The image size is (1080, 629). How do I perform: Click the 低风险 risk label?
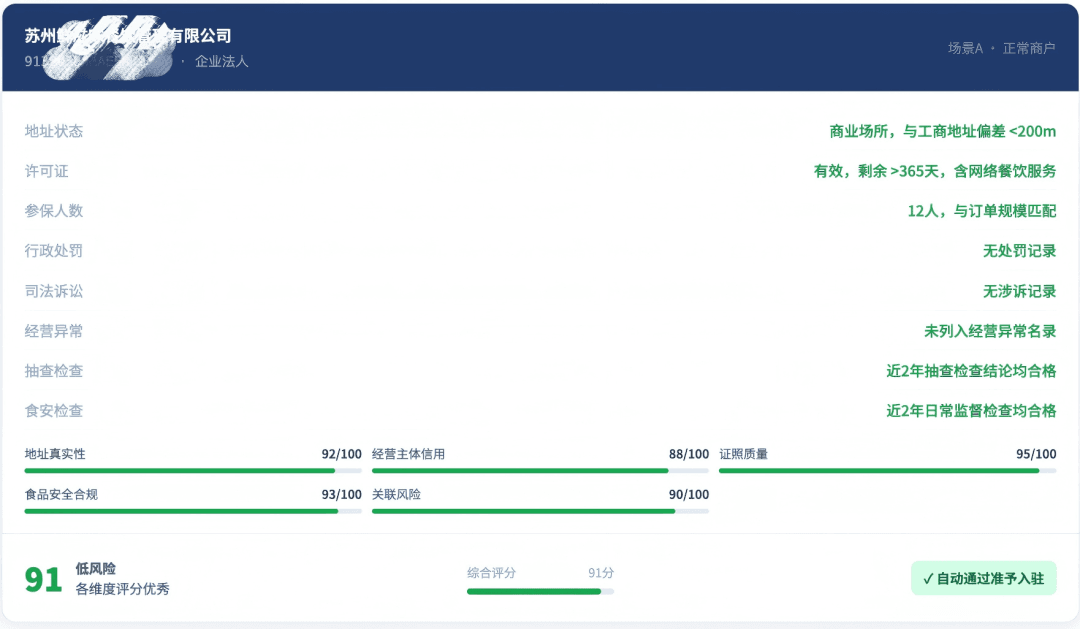tap(96, 568)
